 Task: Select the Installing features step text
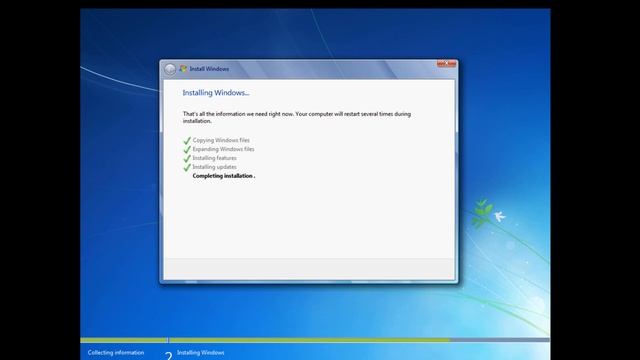click(x=214, y=158)
